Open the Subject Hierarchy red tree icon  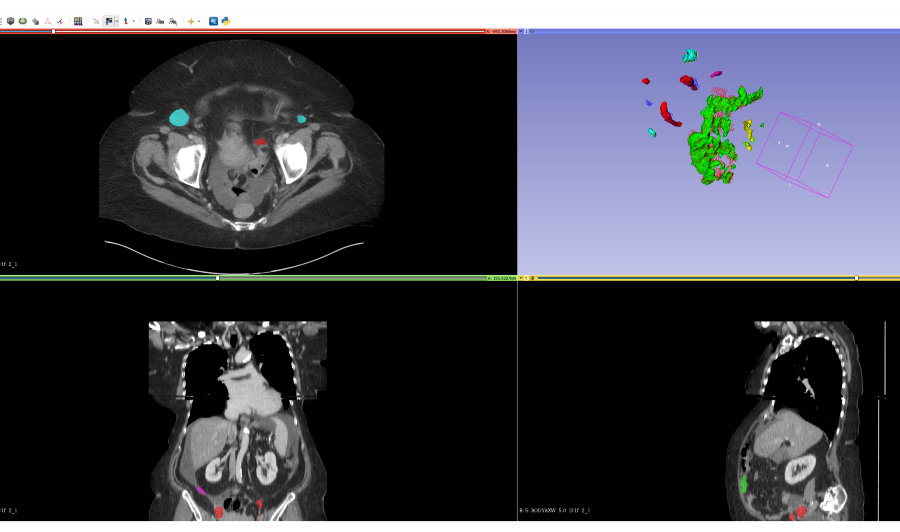point(48,21)
